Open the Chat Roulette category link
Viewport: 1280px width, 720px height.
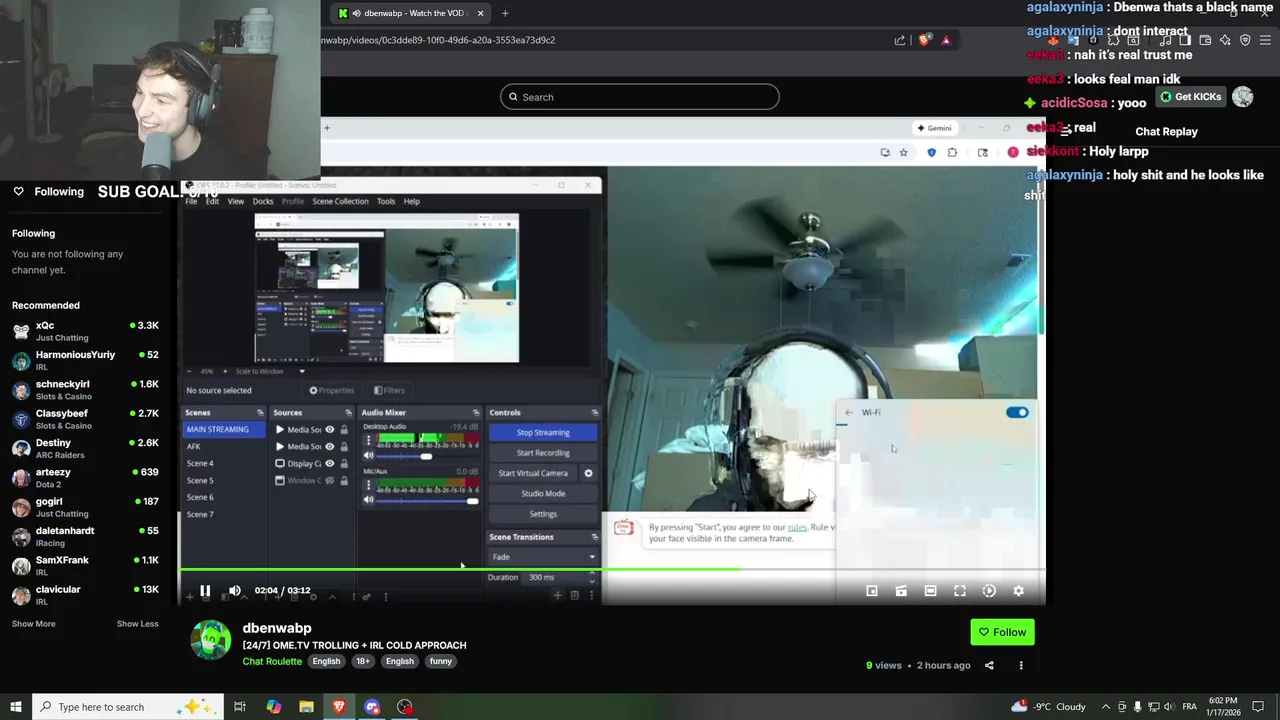tap(272, 661)
